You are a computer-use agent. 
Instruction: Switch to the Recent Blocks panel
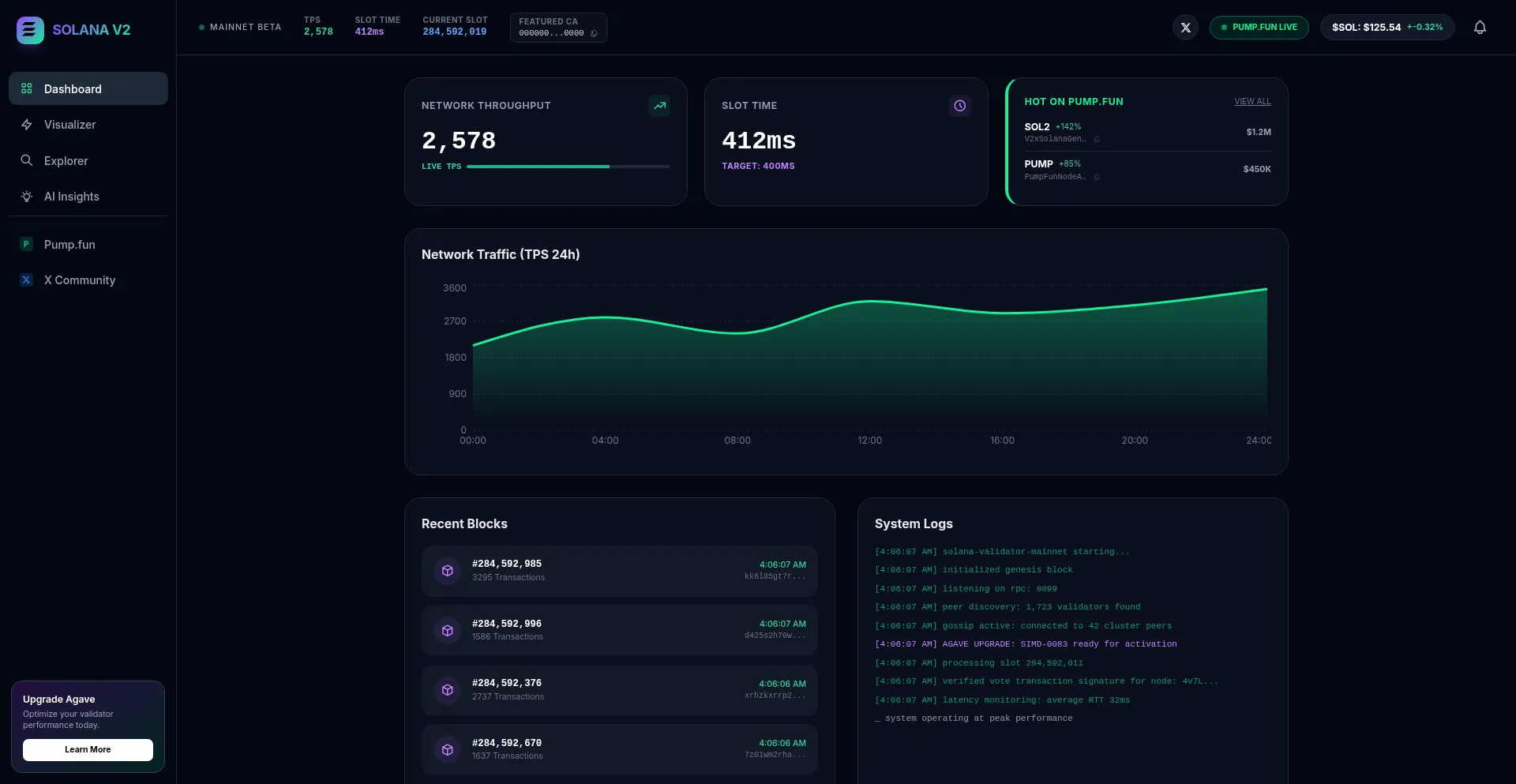464,523
